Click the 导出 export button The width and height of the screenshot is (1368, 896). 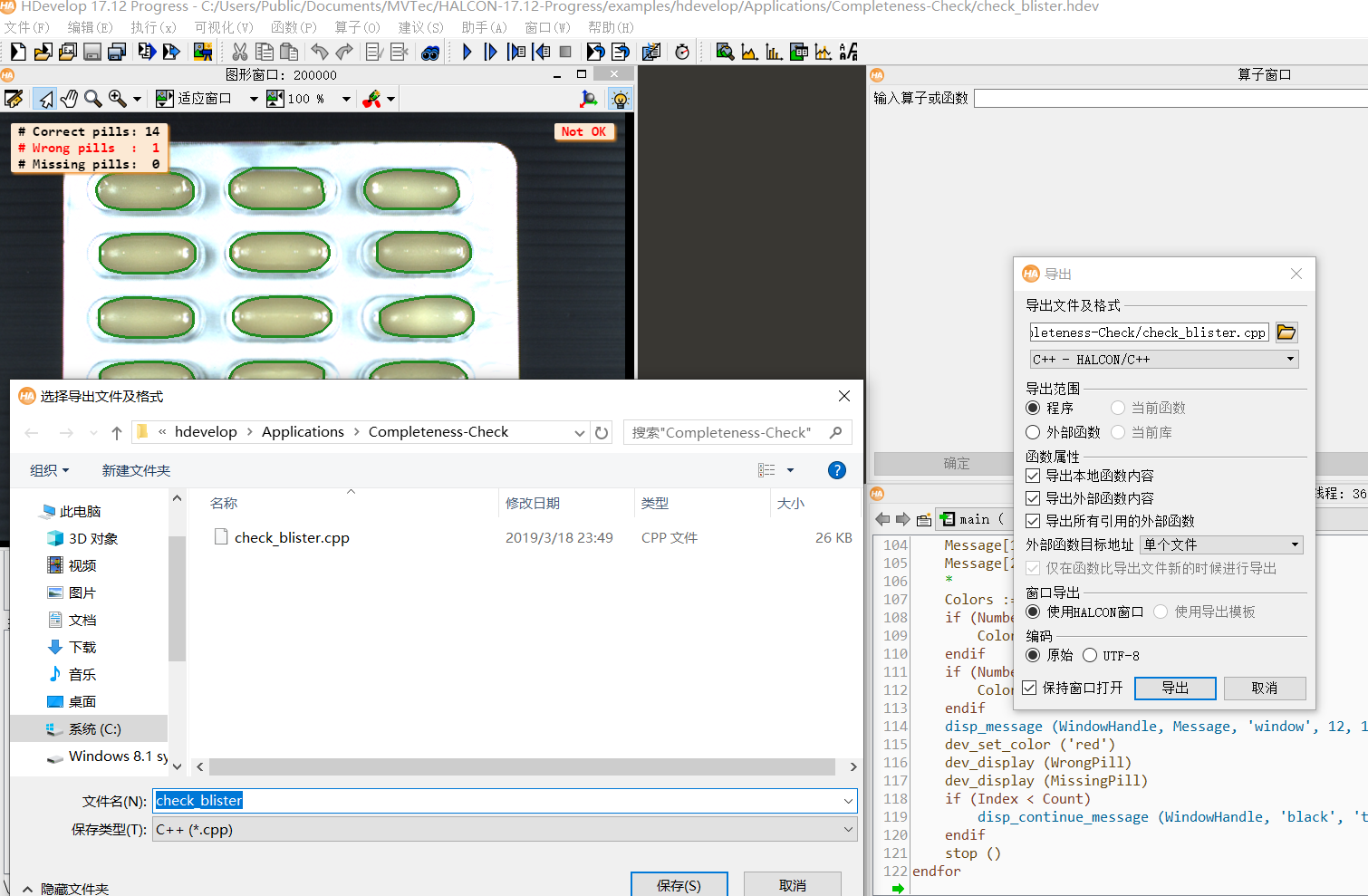1175,688
